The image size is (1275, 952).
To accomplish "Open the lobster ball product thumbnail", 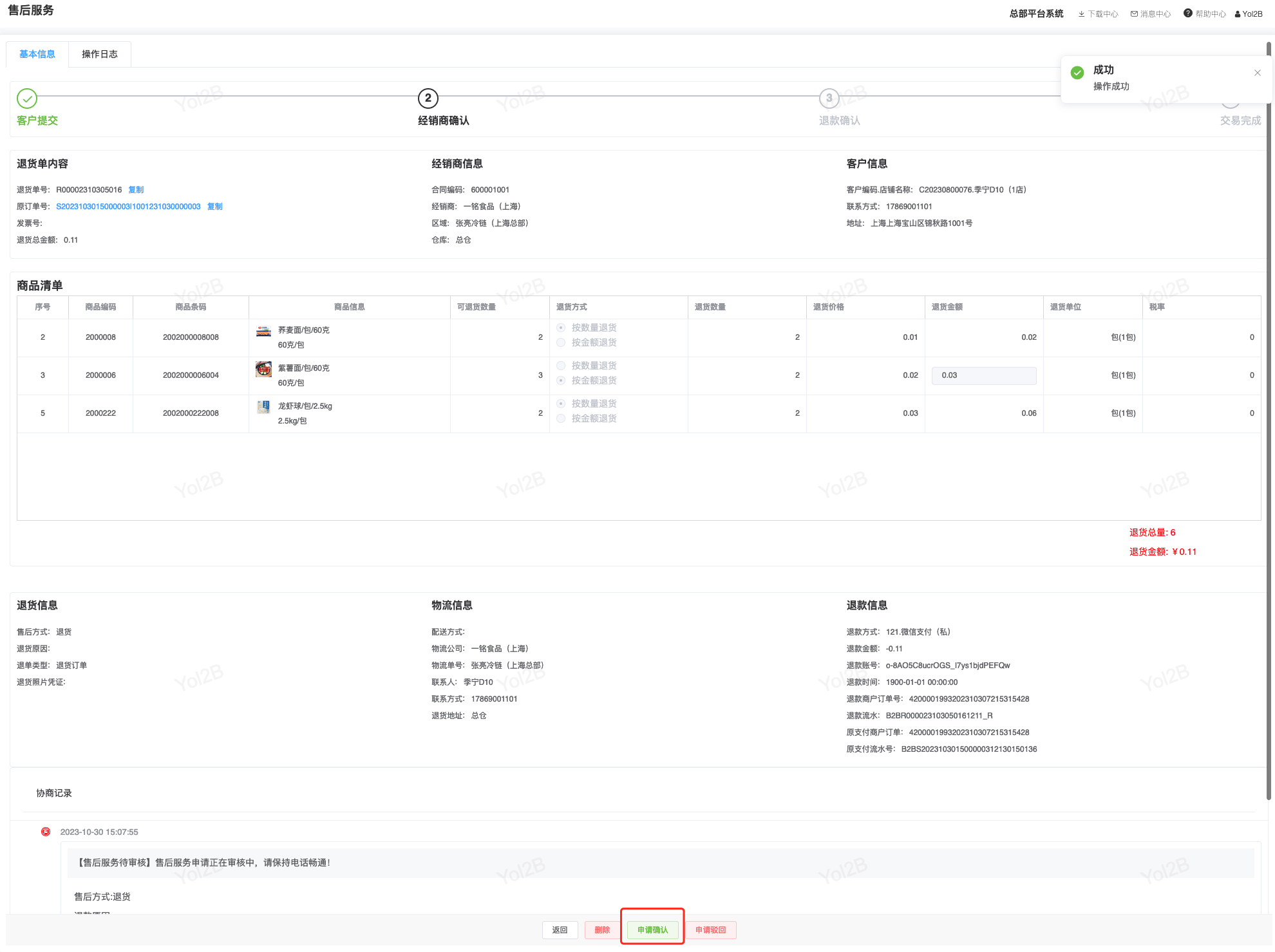I will point(263,407).
